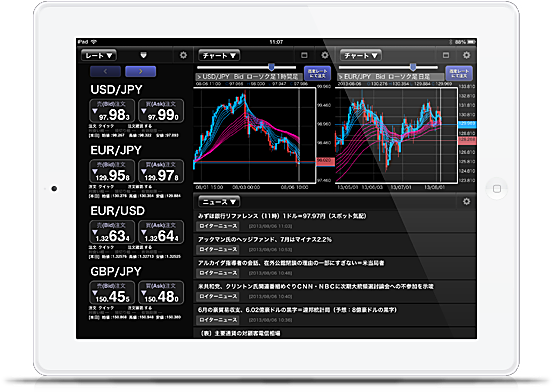Tap ロイターニュース tag dated 10:40
The image size is (555, 392).
click(x=218, y=296)
